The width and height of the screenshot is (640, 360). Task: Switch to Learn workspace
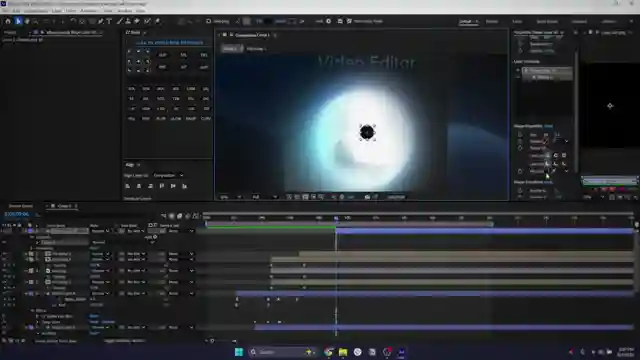pyautogui.click(x=517, y=21)
